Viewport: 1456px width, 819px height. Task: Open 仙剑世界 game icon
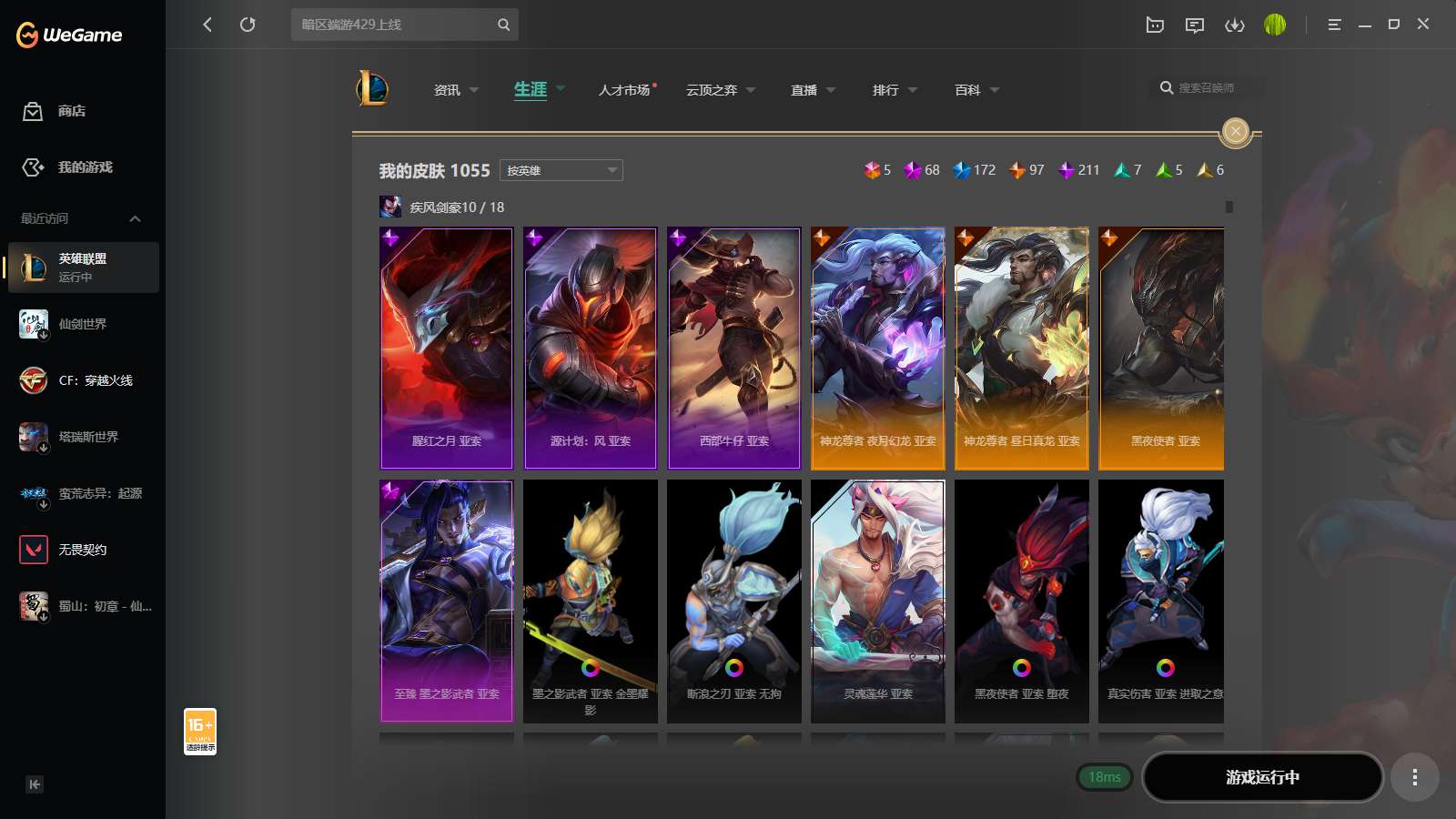(34, 324)
